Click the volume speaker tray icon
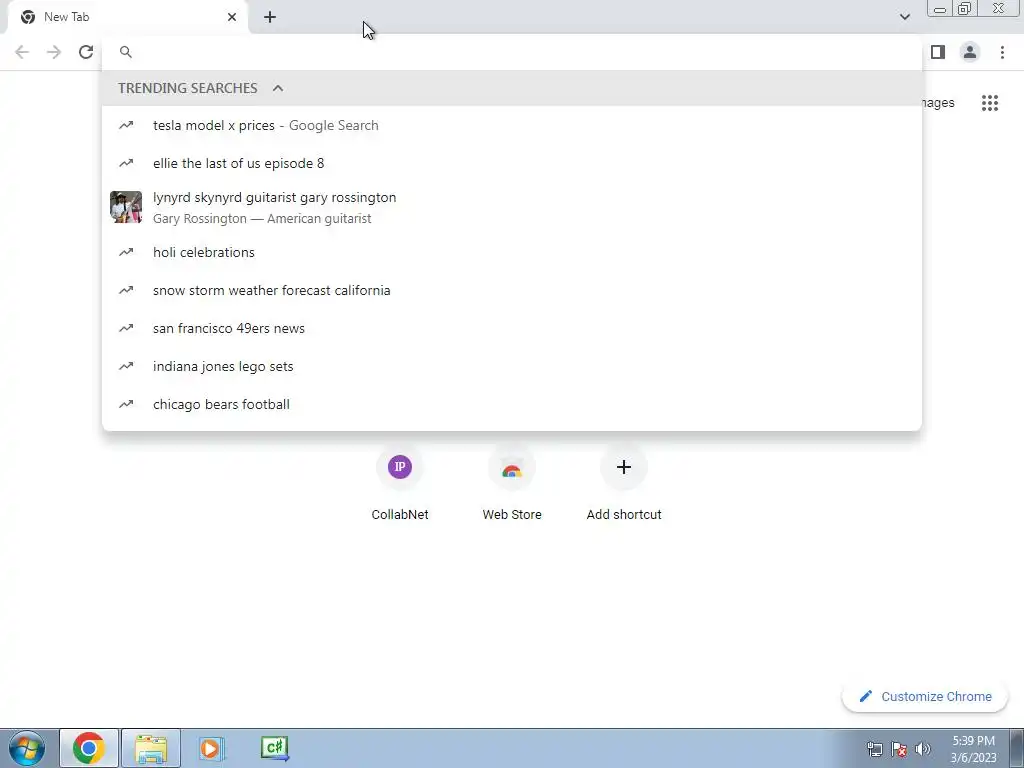The height and width of the screenshot is (768, 1024). [x=923, y=749]
